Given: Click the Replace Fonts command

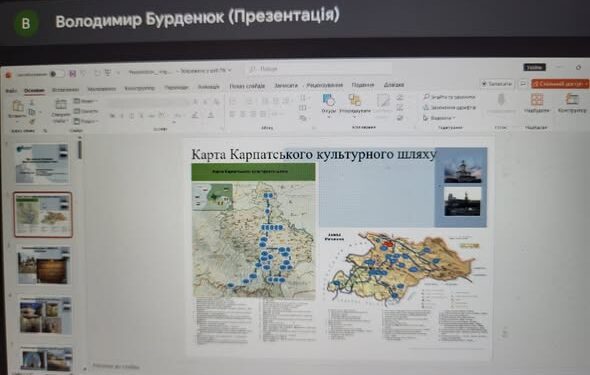Looking at the screenshot, I should click(x=449, y=108).
